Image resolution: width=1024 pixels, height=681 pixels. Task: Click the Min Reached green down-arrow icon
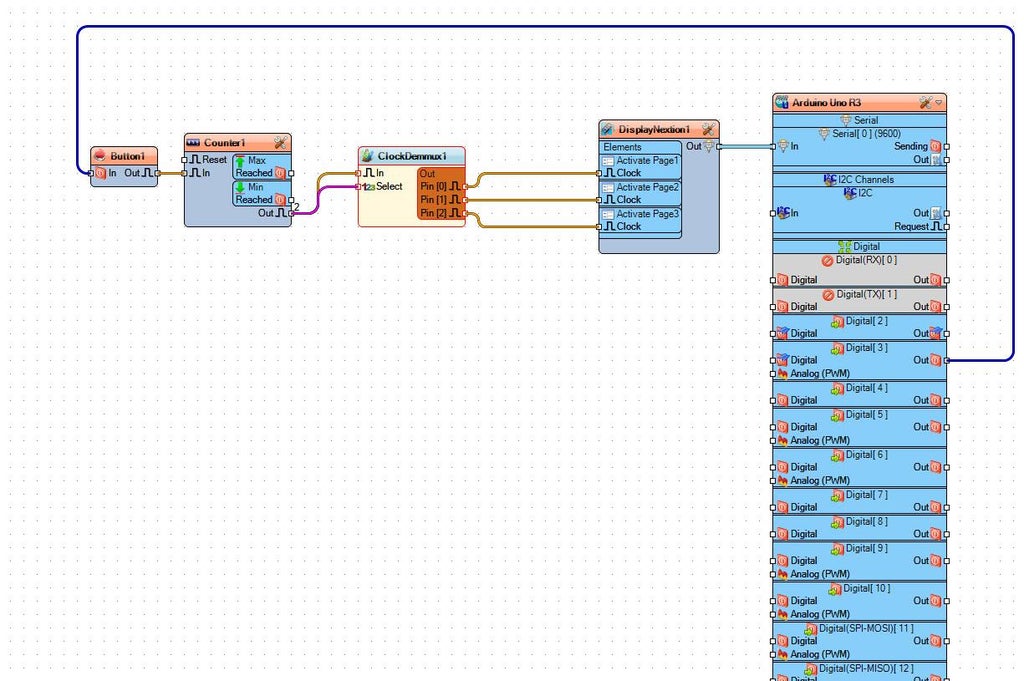point(240,187)
